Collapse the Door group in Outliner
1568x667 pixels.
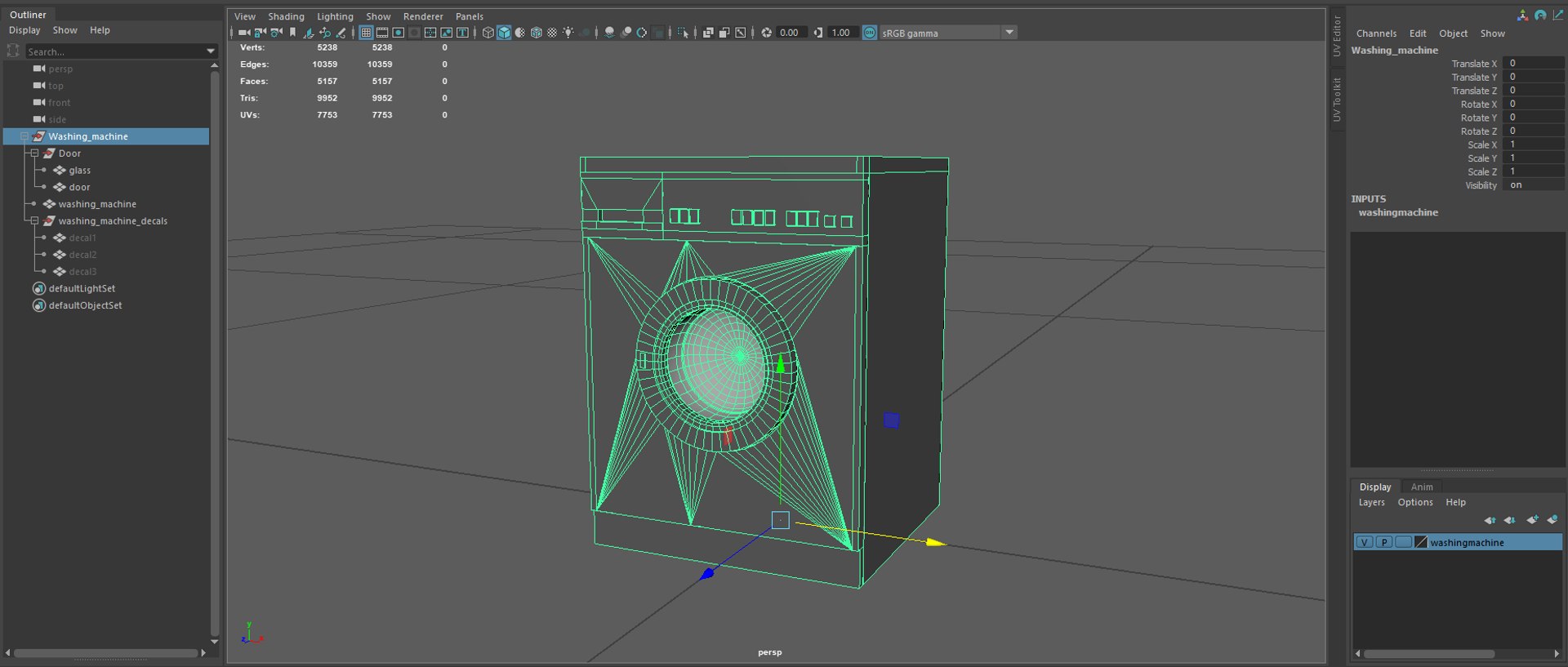click(34, 153)
